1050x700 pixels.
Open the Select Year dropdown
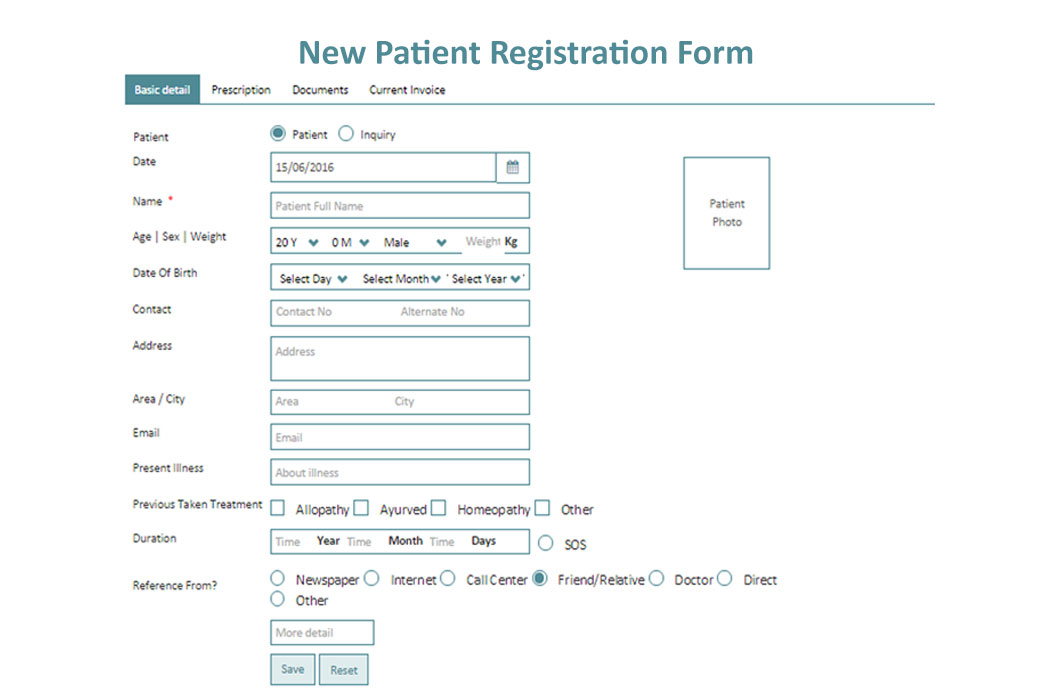click(x=486, y=279)
